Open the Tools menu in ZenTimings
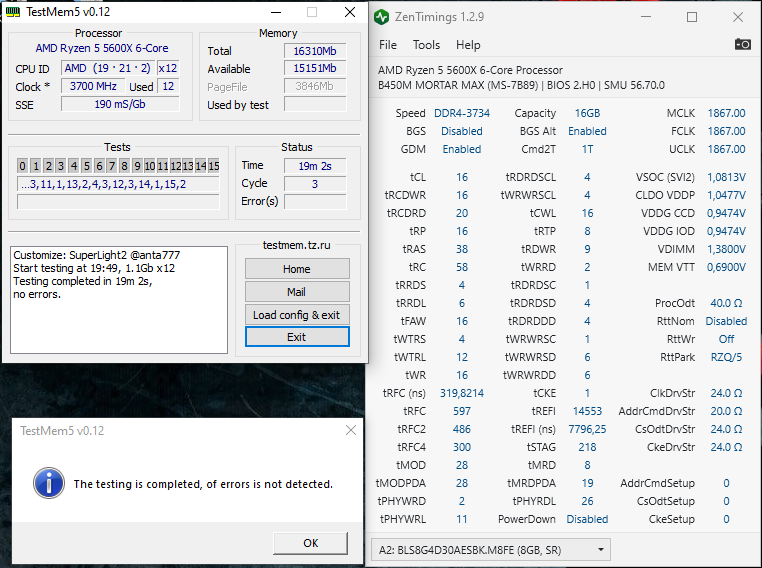Image resolution: width=762 pixels, height=568 pixels. click(426, 45)
